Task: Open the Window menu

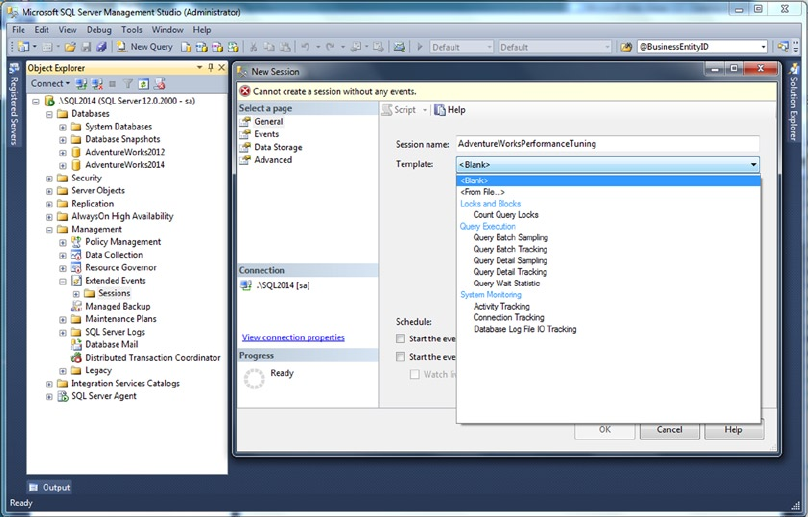Action: 167,30
